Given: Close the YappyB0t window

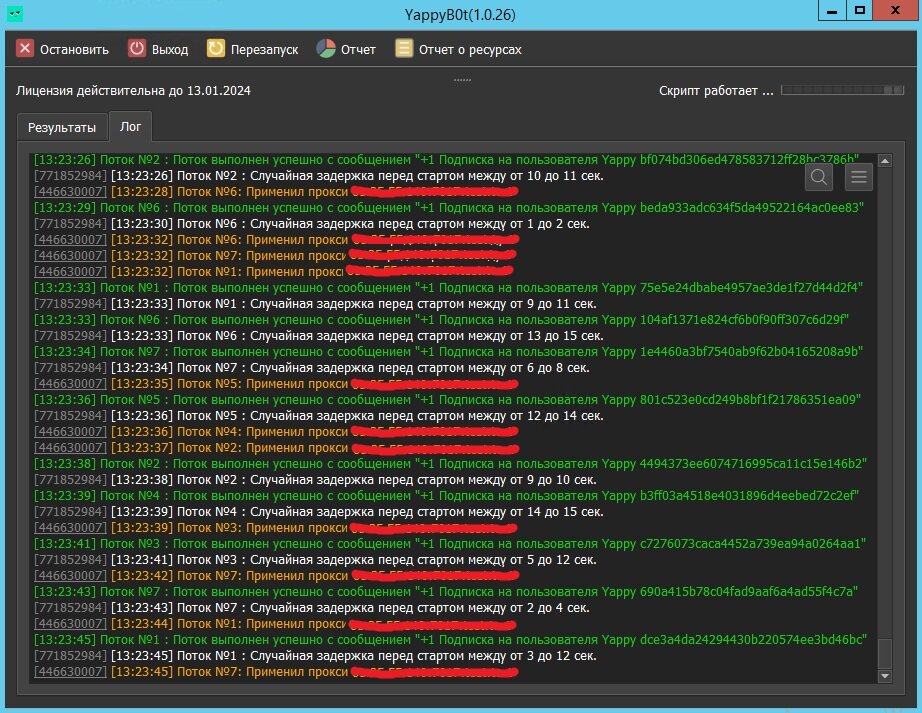Looking at the screenshot, I should 895,11.
